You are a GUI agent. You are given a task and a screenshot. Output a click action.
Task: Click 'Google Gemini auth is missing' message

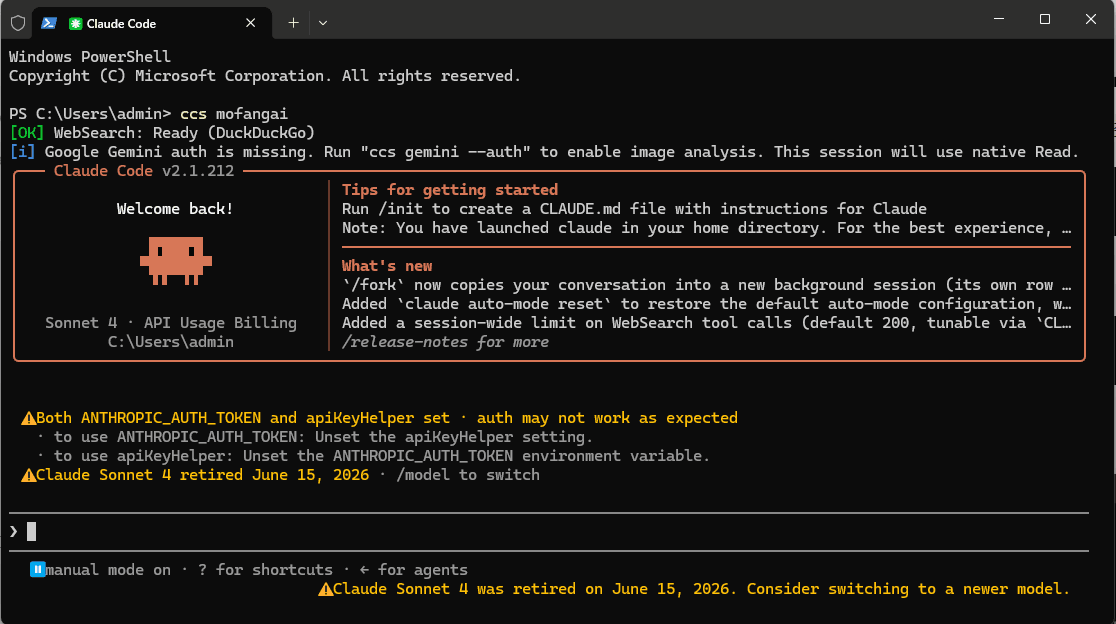(562, 152)
